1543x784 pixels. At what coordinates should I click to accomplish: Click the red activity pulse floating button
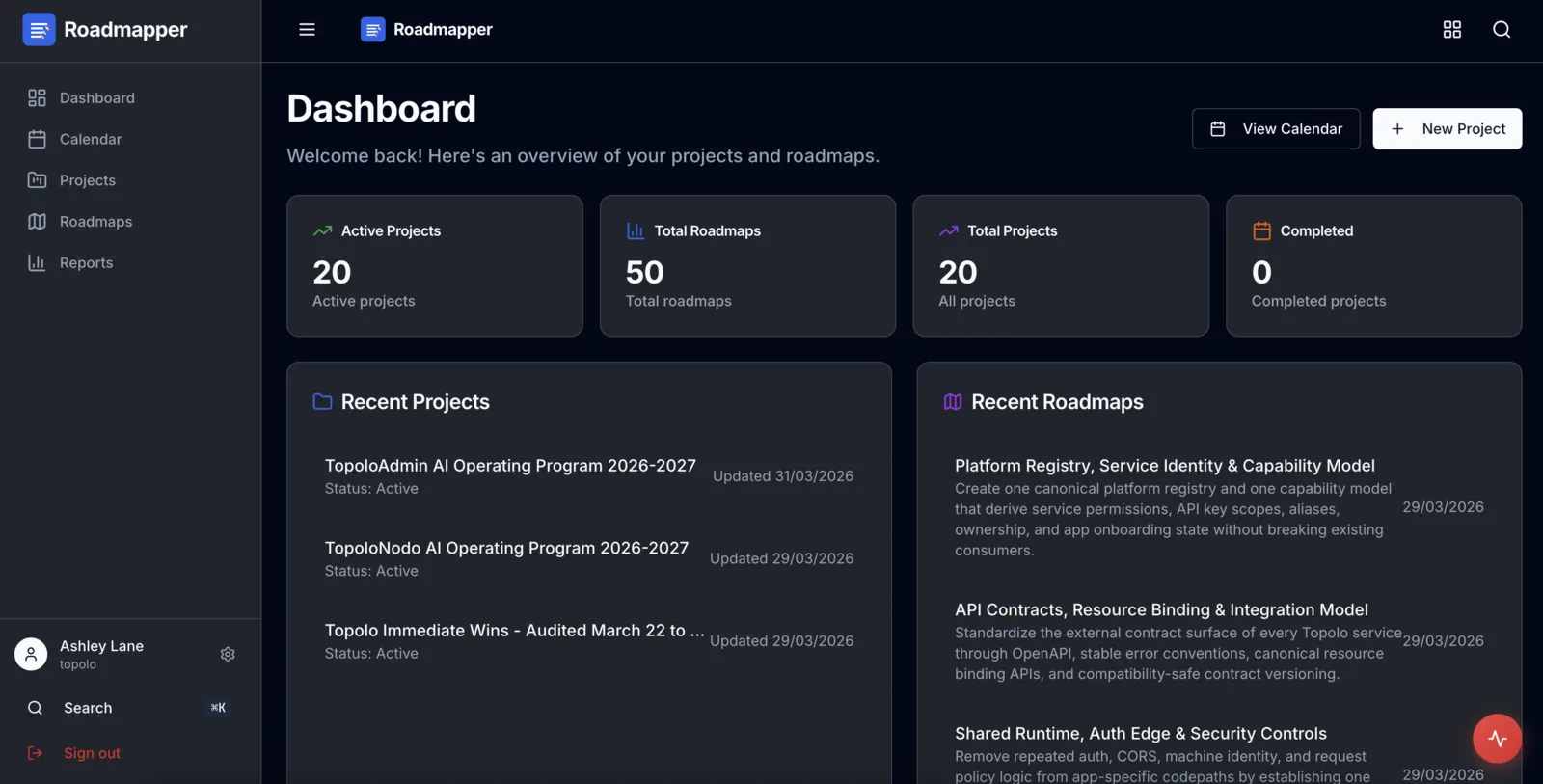(1497, 739)
